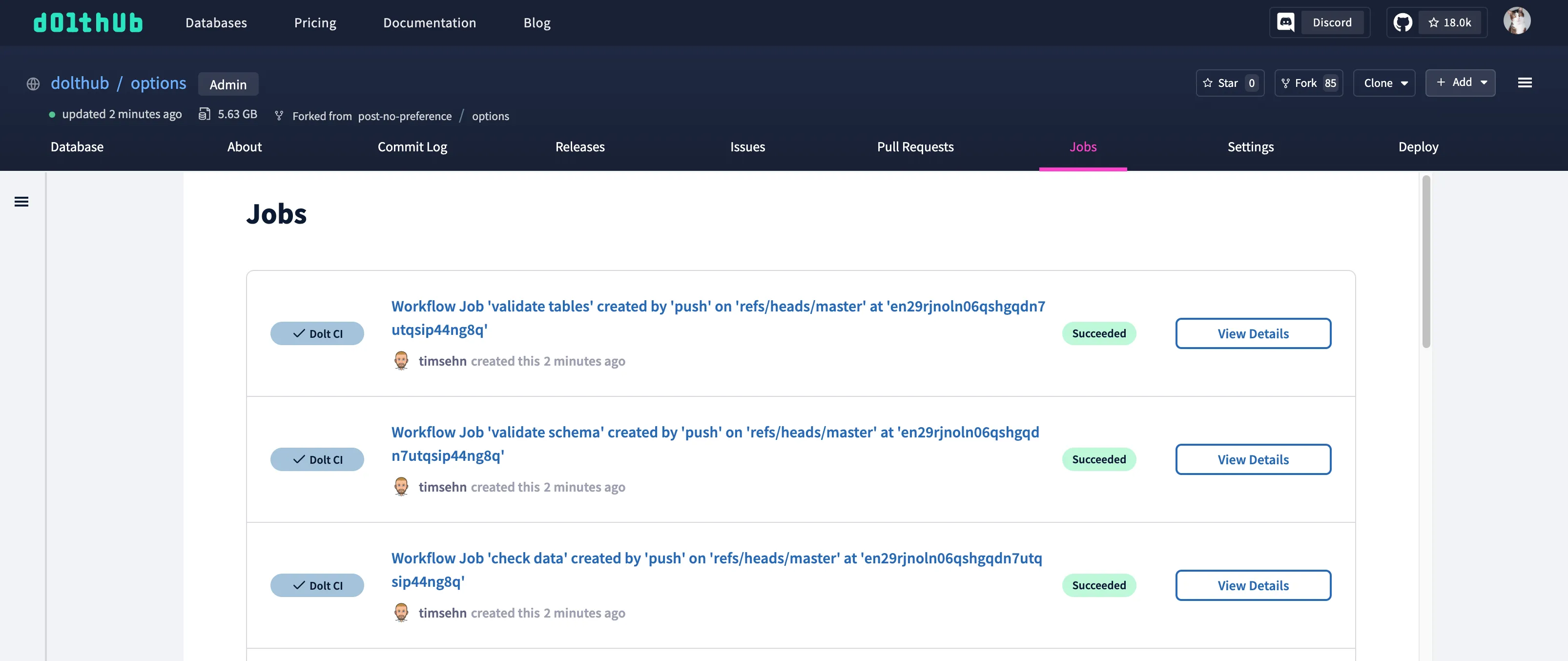The height and width of the screenshot is (661, 1568).
Task: View Details of the validate tables job
Action: pos(1253,333)
